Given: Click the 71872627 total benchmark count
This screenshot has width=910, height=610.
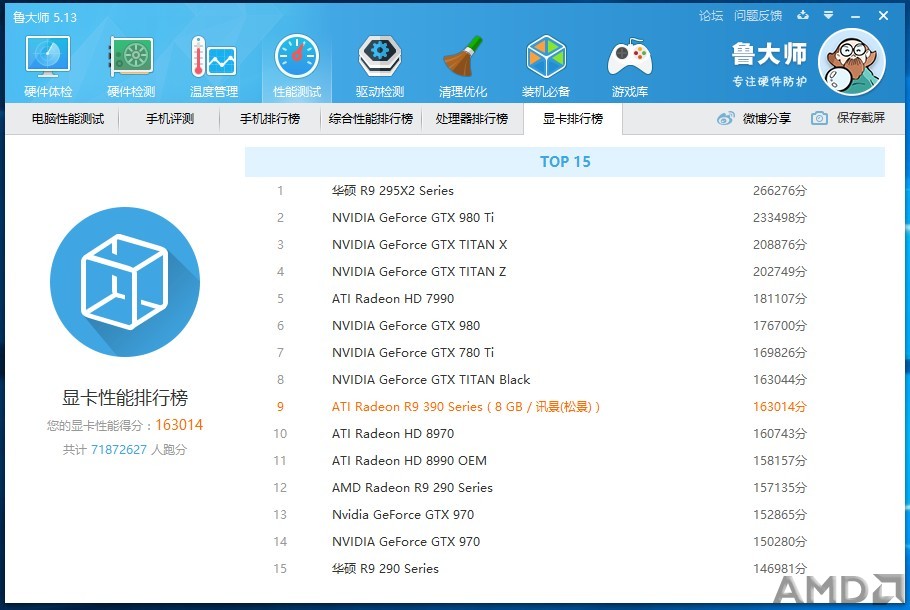Looking at the screenshot, I should [x=118, y=450].
